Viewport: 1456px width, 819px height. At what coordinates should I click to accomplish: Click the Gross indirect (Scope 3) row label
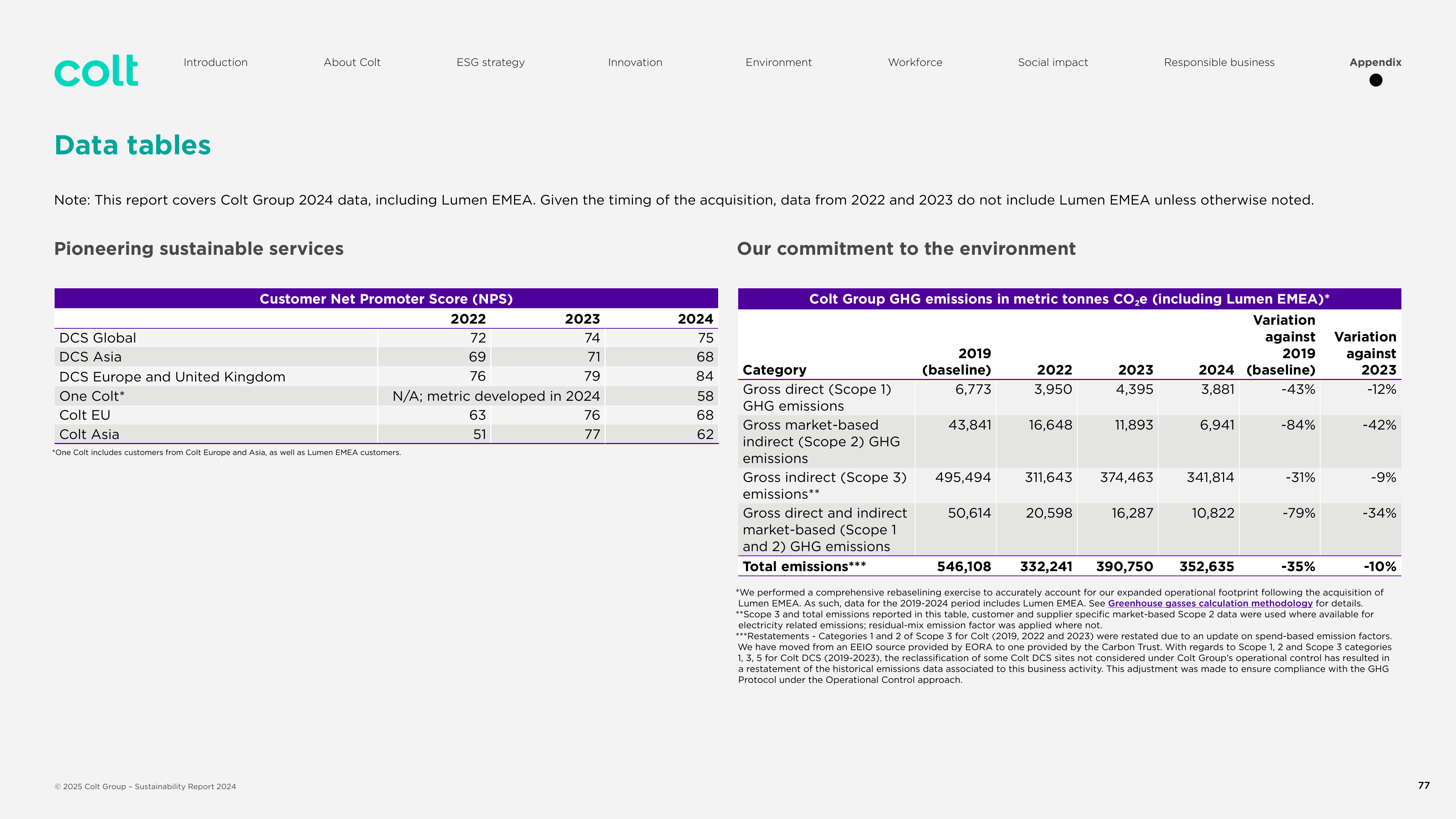tap(825, 486)
